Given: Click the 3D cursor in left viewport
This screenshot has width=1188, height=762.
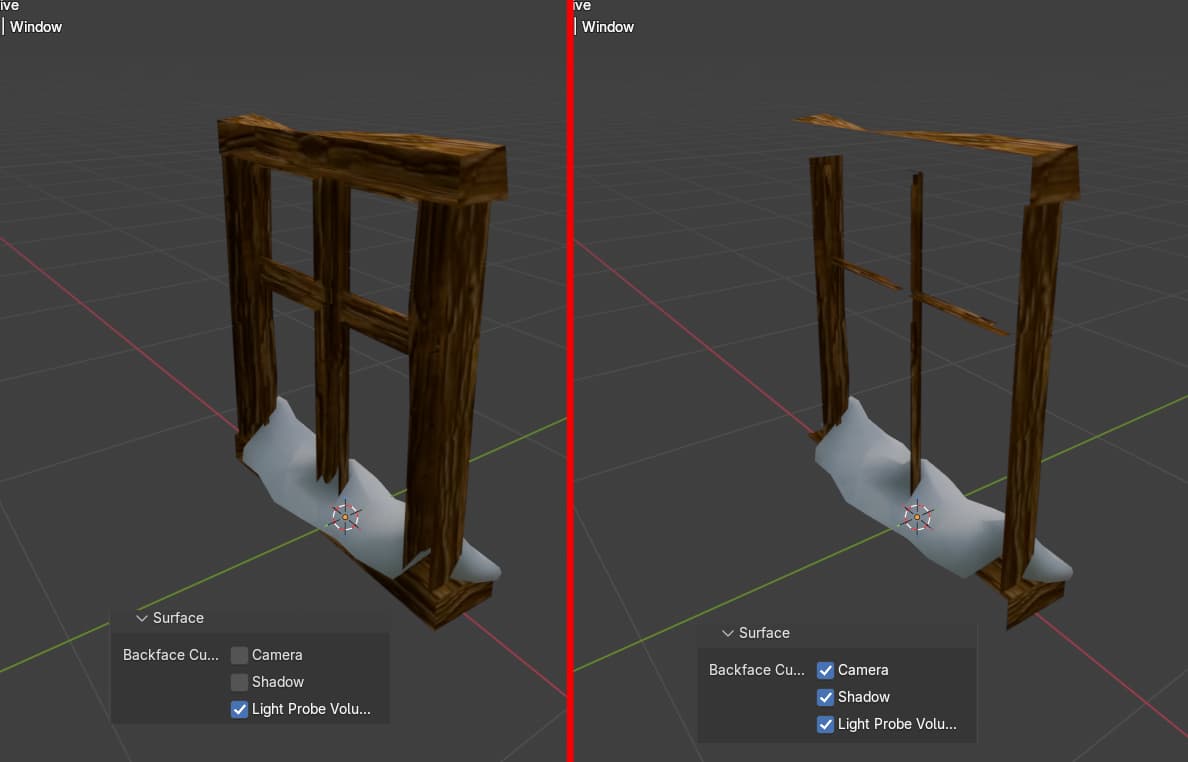Looking at the screenshot, I should [346, 517].
